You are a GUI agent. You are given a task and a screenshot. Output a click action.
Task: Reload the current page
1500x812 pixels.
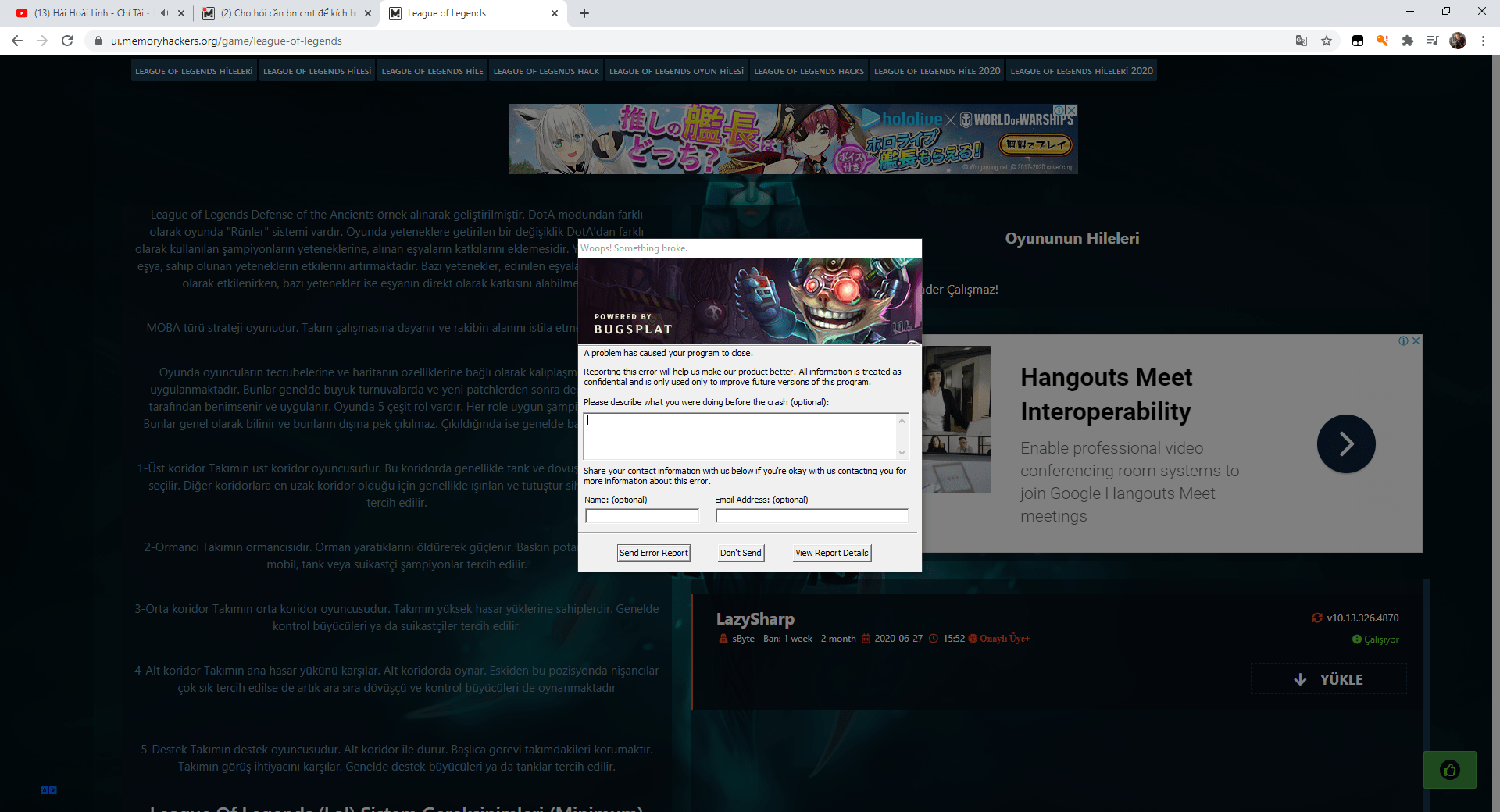[x=67, y=41]
